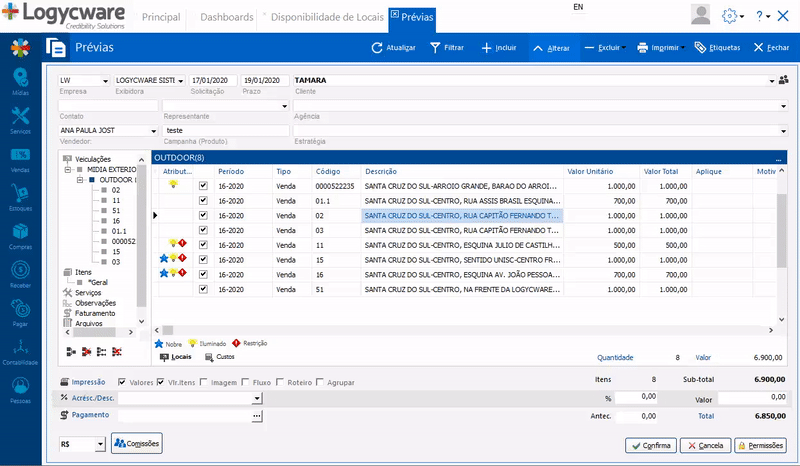Switch to Disponibilidade de Locais tab

[325, 18]
